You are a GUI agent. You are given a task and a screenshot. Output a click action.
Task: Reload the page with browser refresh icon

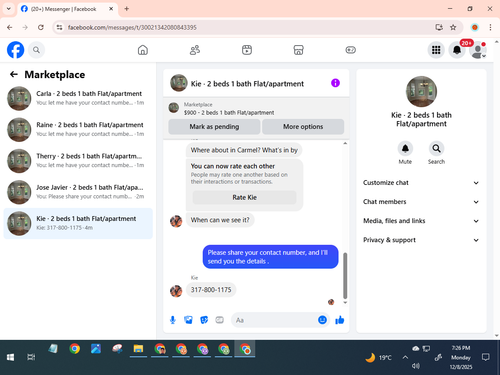click(x=41, y=27)
